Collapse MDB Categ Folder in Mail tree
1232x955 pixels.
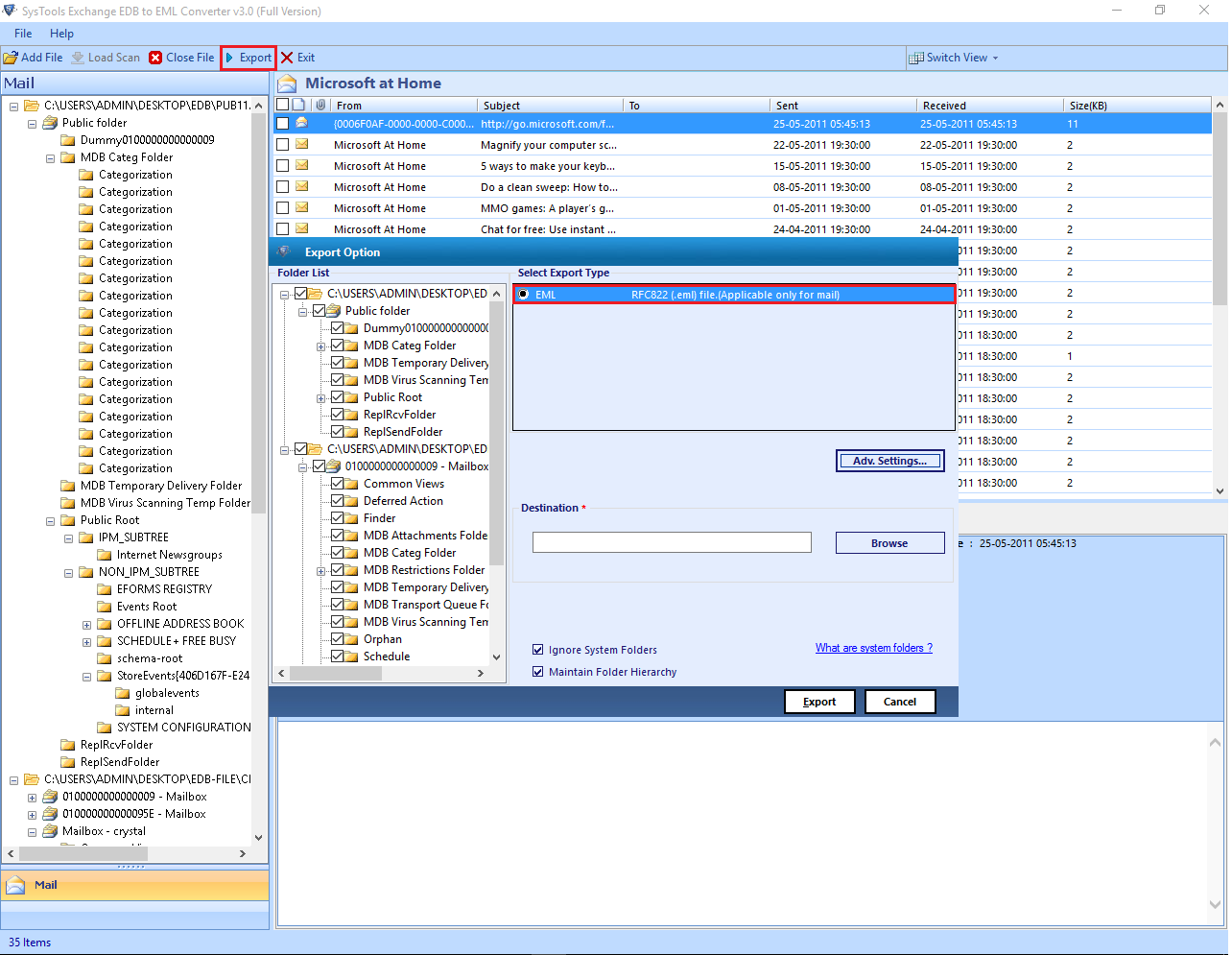(x=51, y=158)
